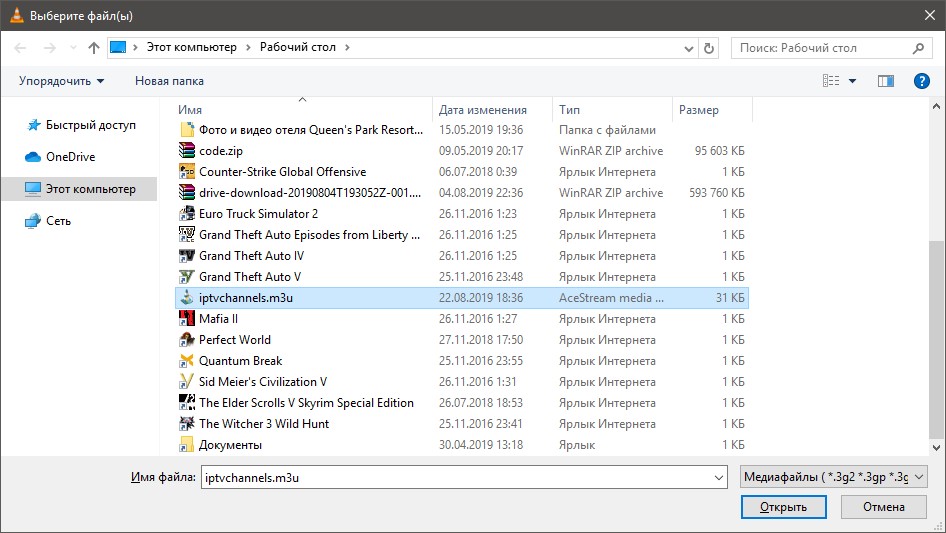Click the Mafia II shortcut icon

click(186, 319)
